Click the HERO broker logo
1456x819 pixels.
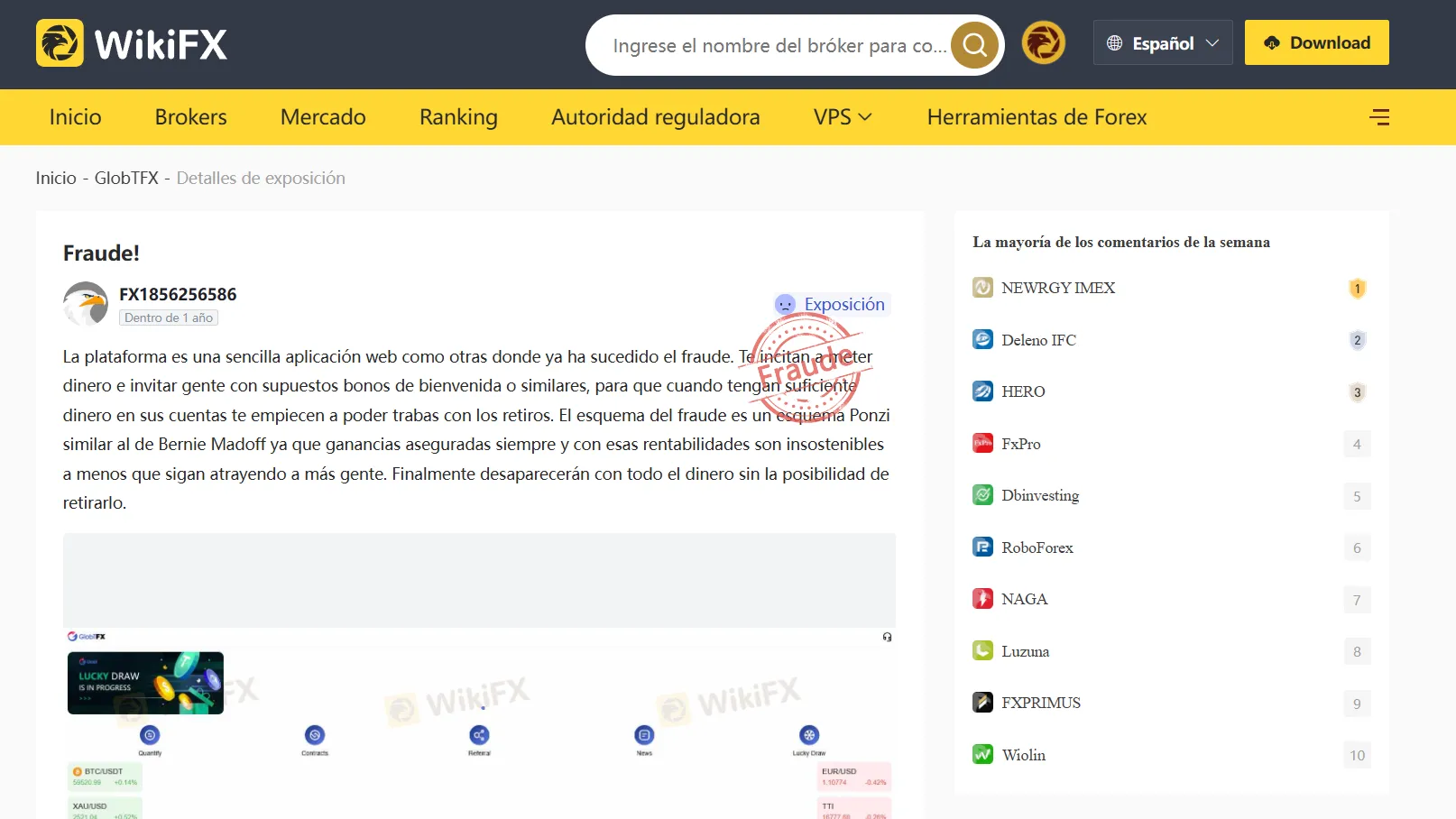click(x=982, y=391)
